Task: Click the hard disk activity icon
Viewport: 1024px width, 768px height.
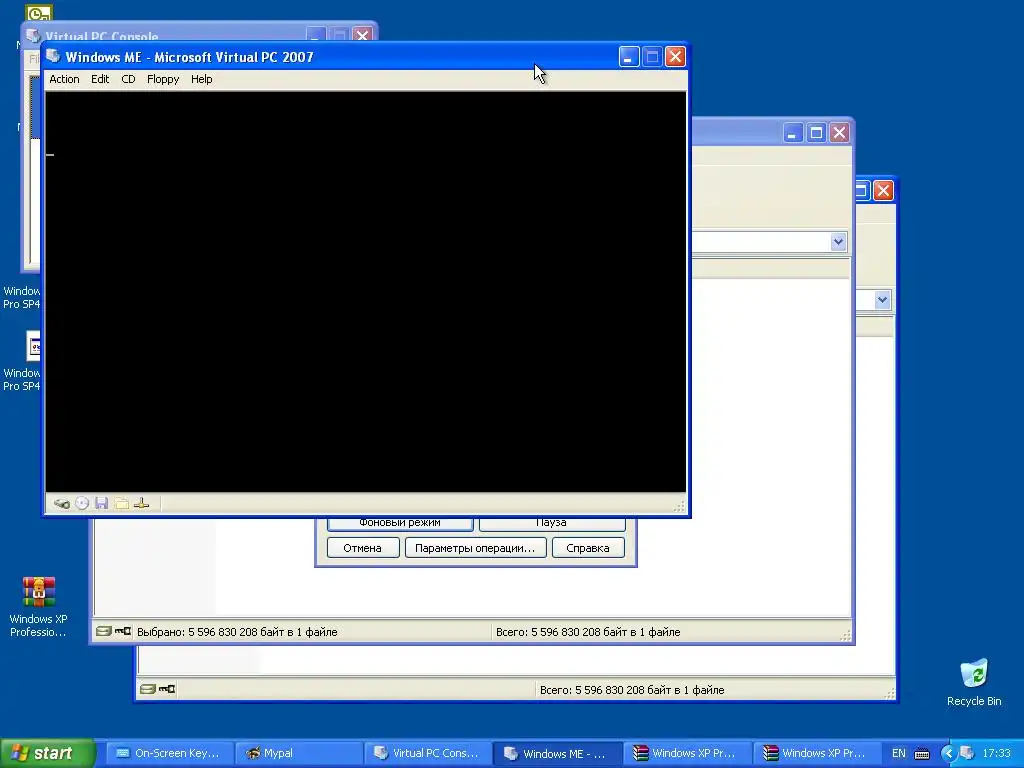Action: pyautogui.click(x=61, y=504)
